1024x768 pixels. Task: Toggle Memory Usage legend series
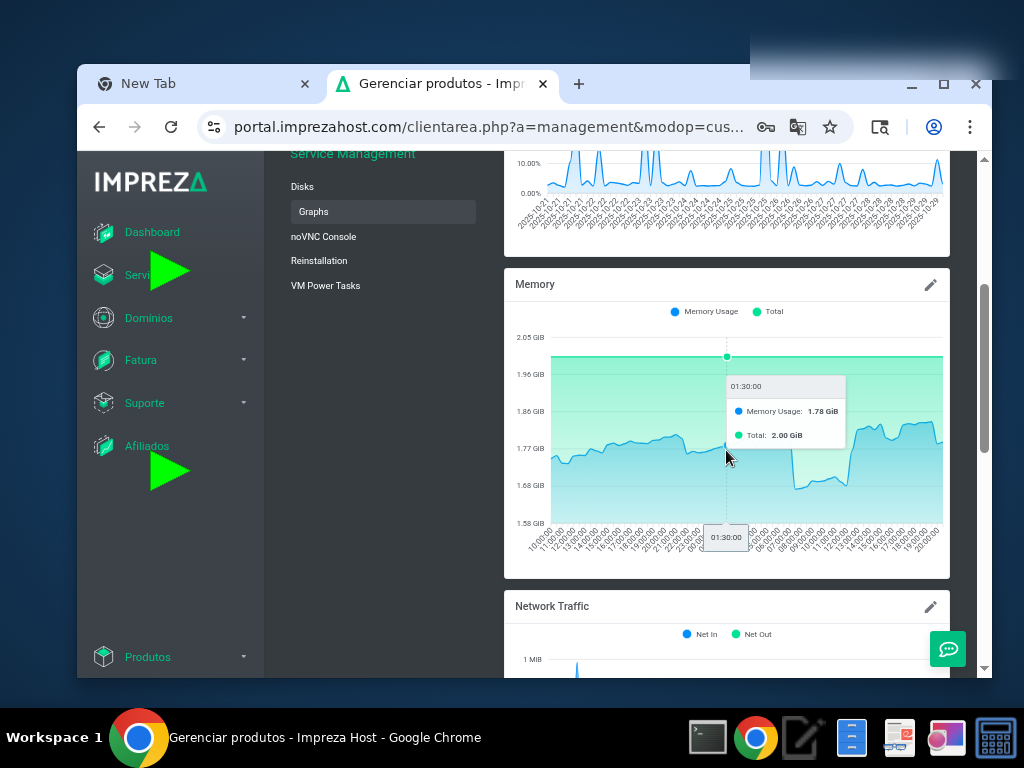(x=704, y=312)
